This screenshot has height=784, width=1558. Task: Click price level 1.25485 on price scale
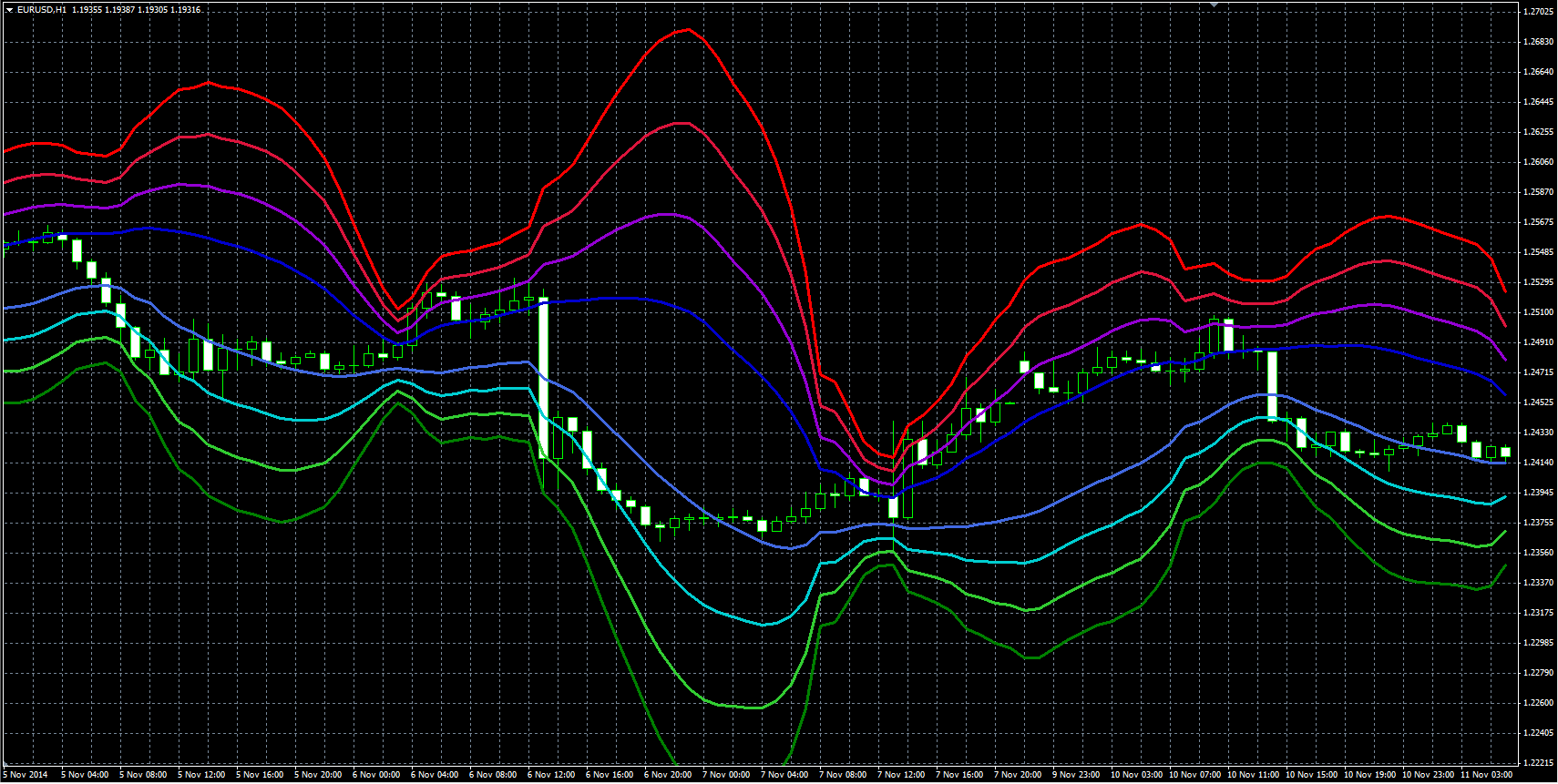(x=1538, y=252)
